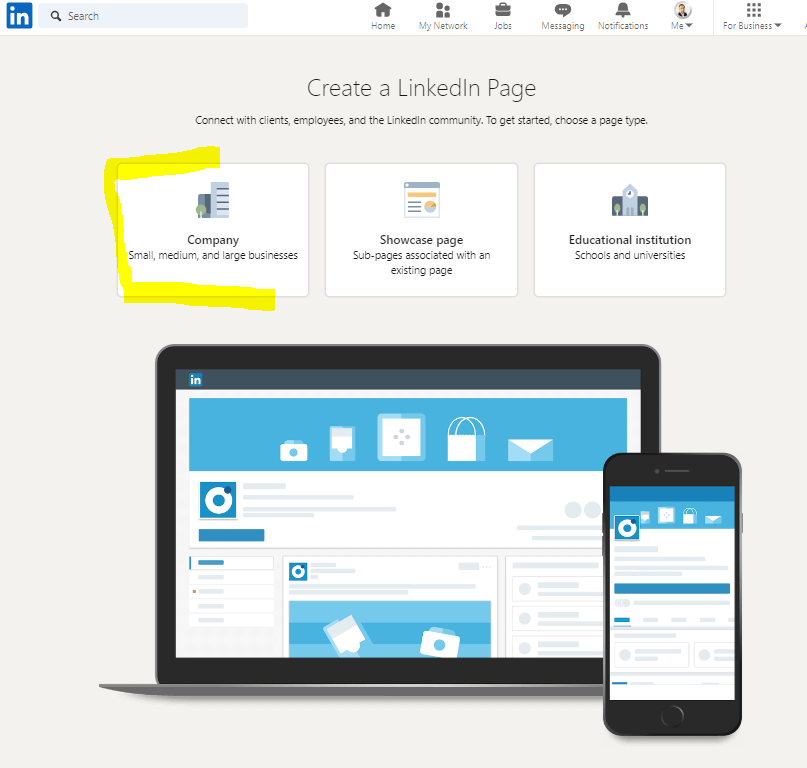This screenshot has height=768, width=807.
Task: Click the LinkedIn logo icon
Action: pyautogui.click(x=19, y=15)
